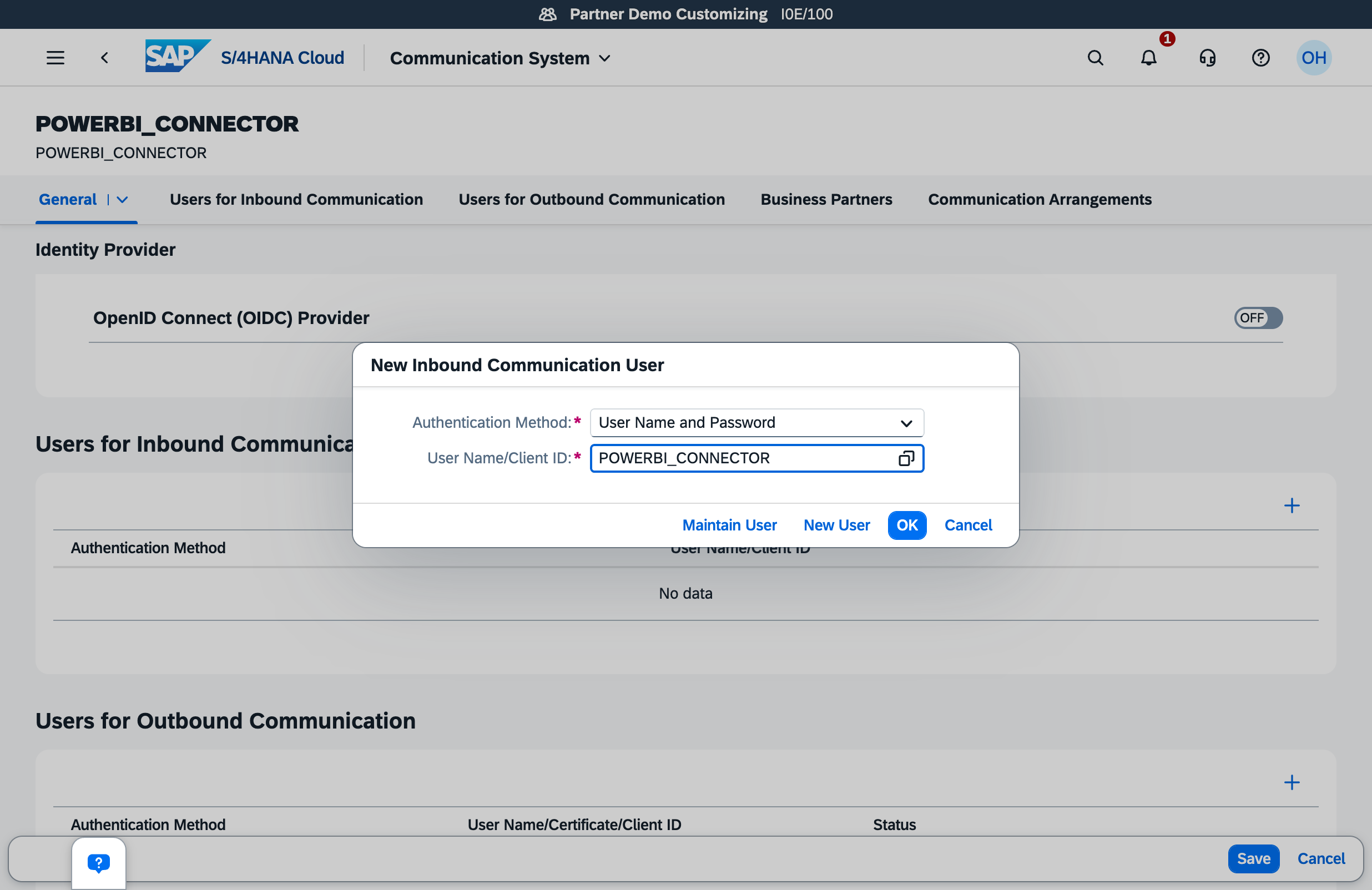
Task: Click New User in dialog
Action: (836, 525)
